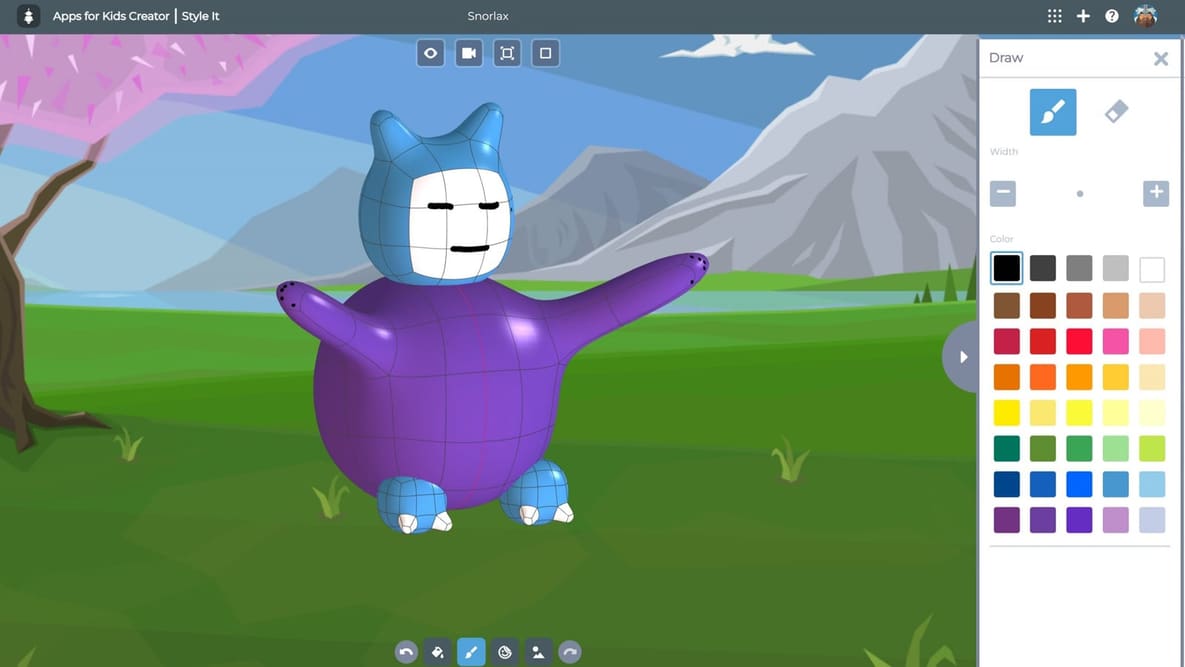
Task: Open the apps grid menu in top bar
Action: 1054,15
